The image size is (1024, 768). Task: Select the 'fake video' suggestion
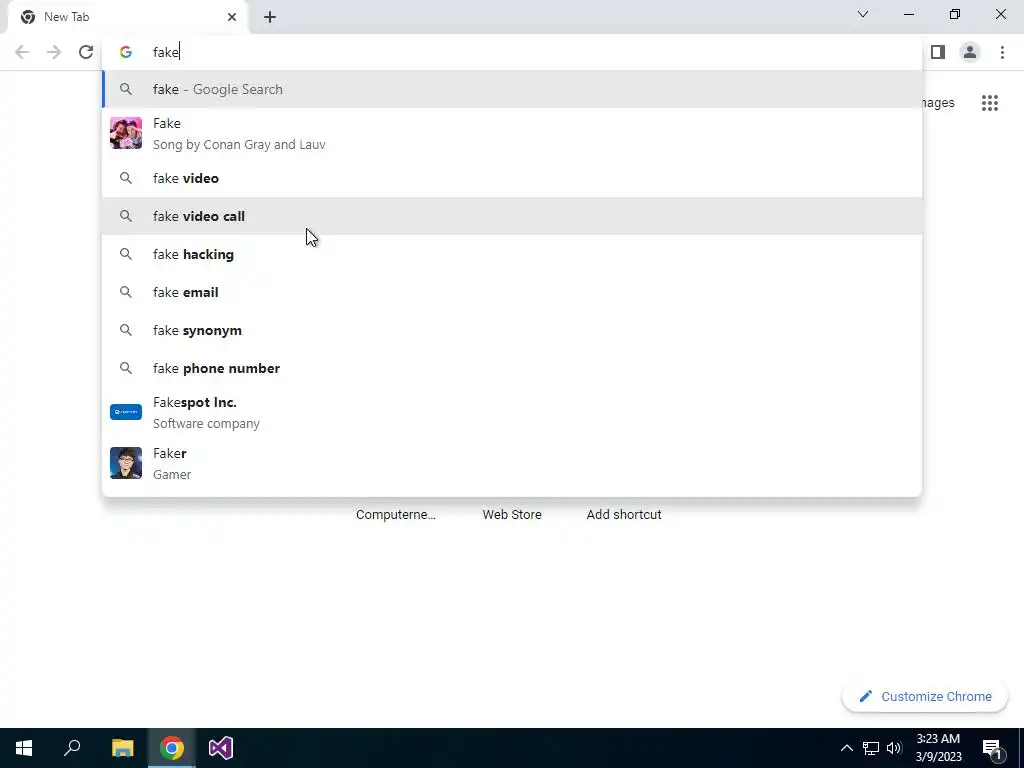(512, 178)
